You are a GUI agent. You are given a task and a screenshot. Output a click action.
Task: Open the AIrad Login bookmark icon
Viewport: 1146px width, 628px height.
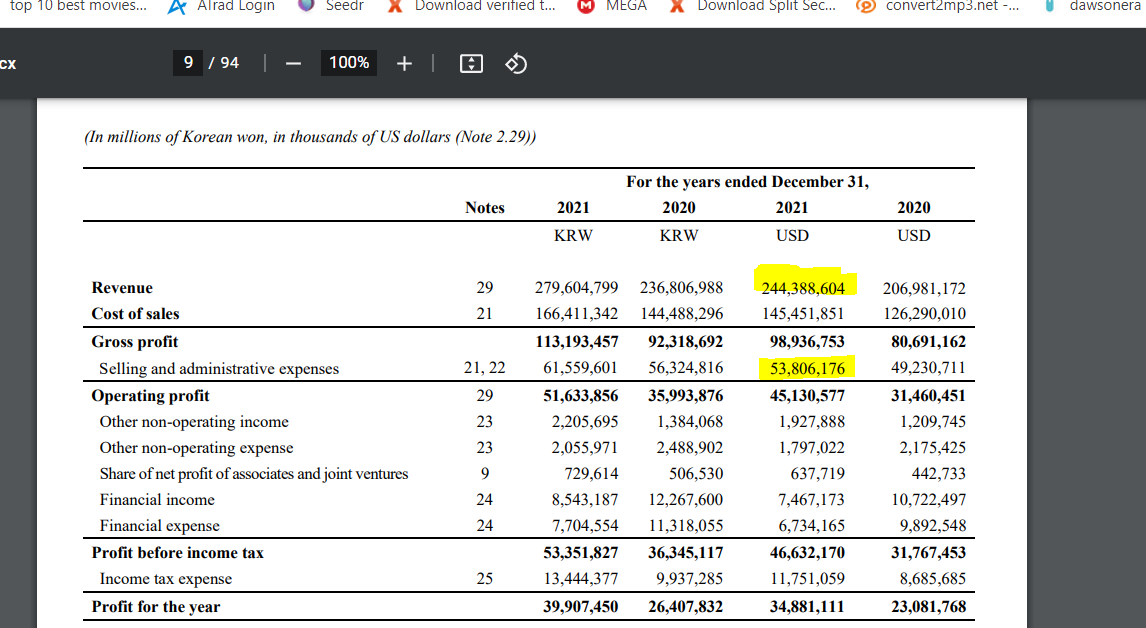176,7
